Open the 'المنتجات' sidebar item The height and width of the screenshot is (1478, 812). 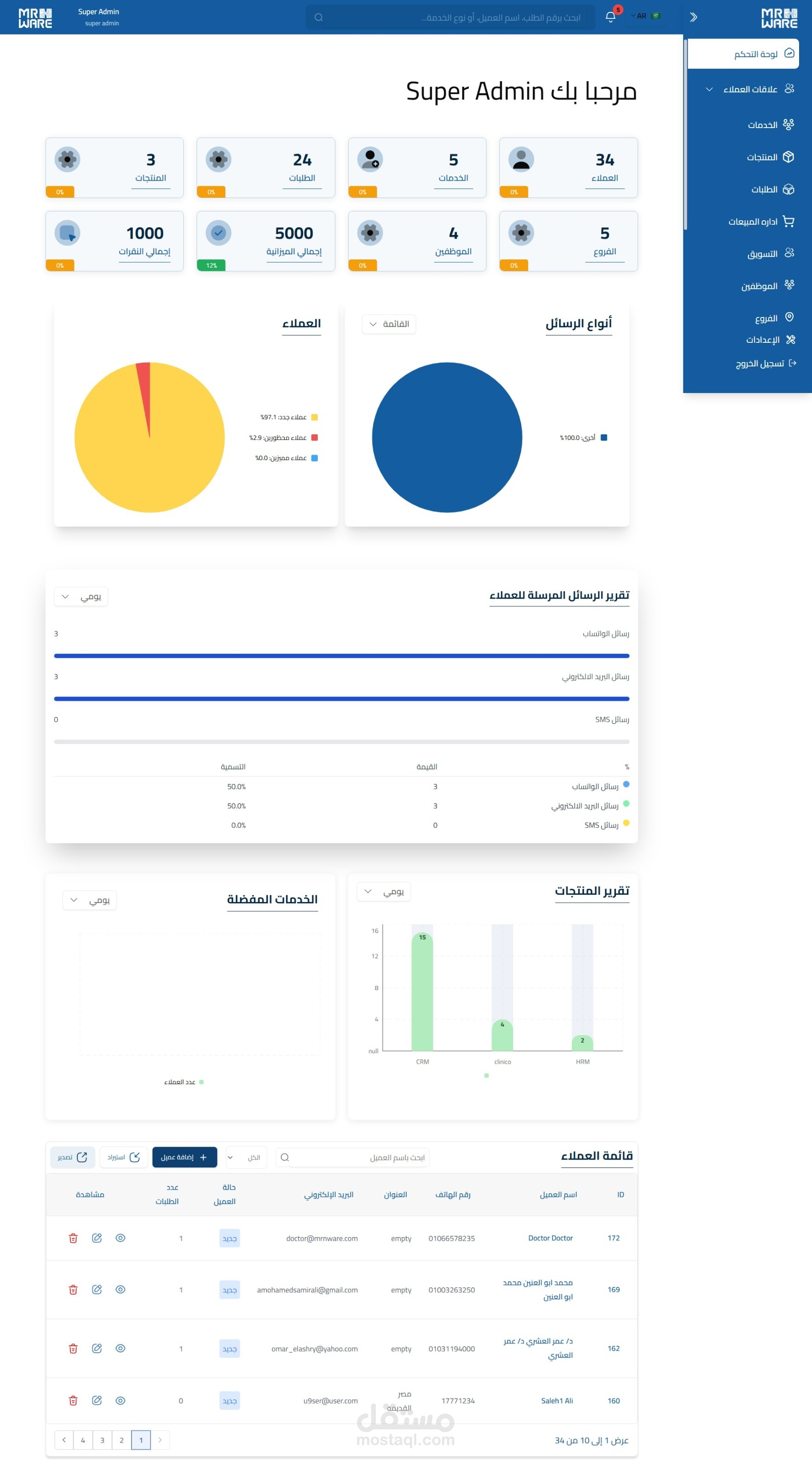tap(771, 157)
